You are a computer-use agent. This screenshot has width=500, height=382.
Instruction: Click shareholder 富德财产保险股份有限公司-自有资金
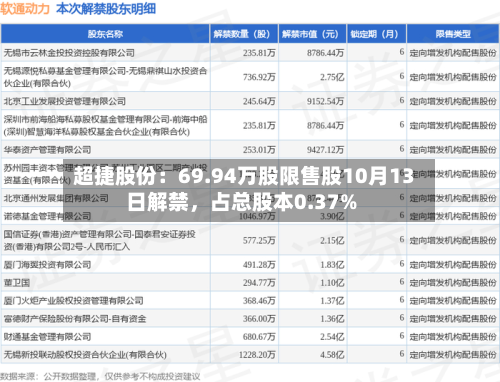(x=75, y=319)
